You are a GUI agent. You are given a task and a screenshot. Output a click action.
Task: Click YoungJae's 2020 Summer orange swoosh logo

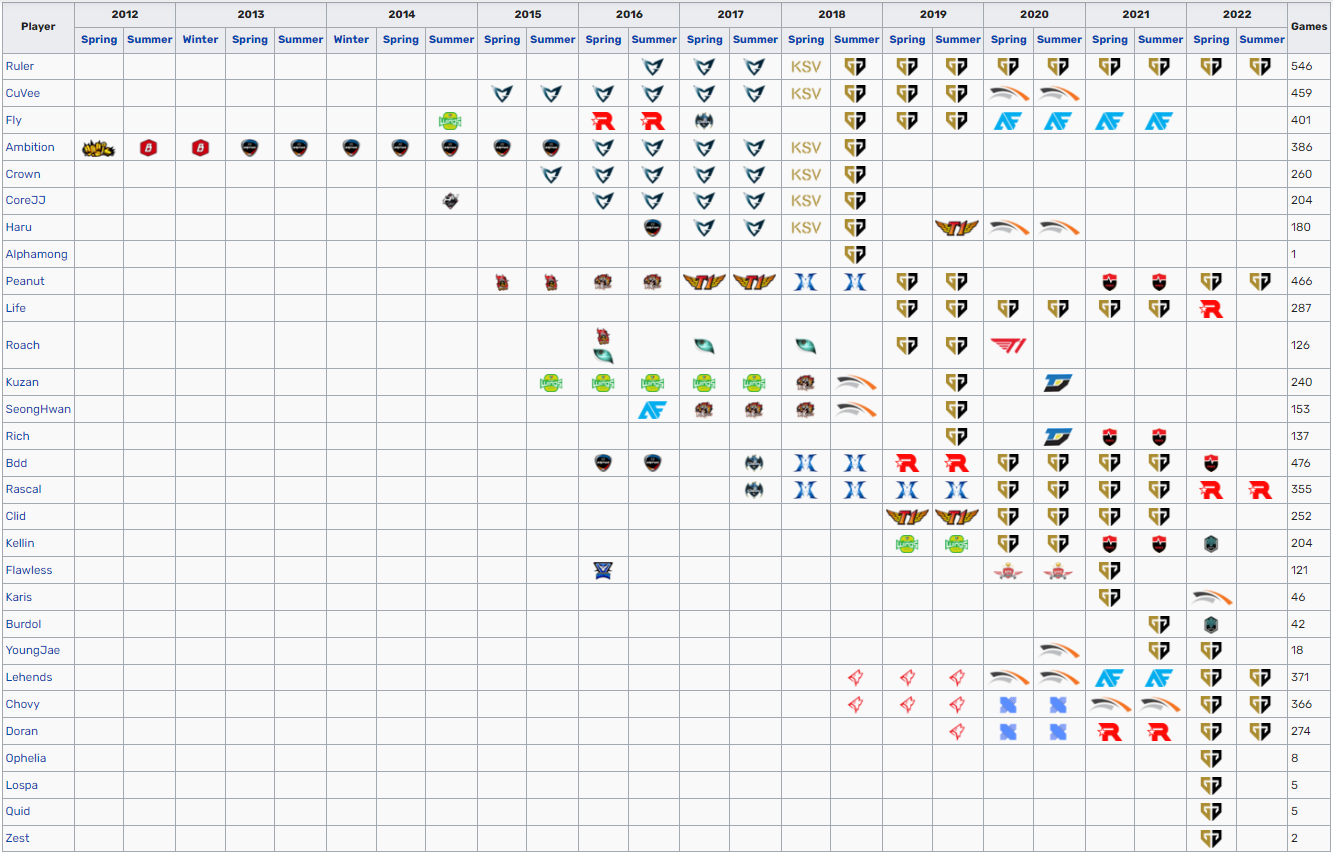pos(1059,651)
